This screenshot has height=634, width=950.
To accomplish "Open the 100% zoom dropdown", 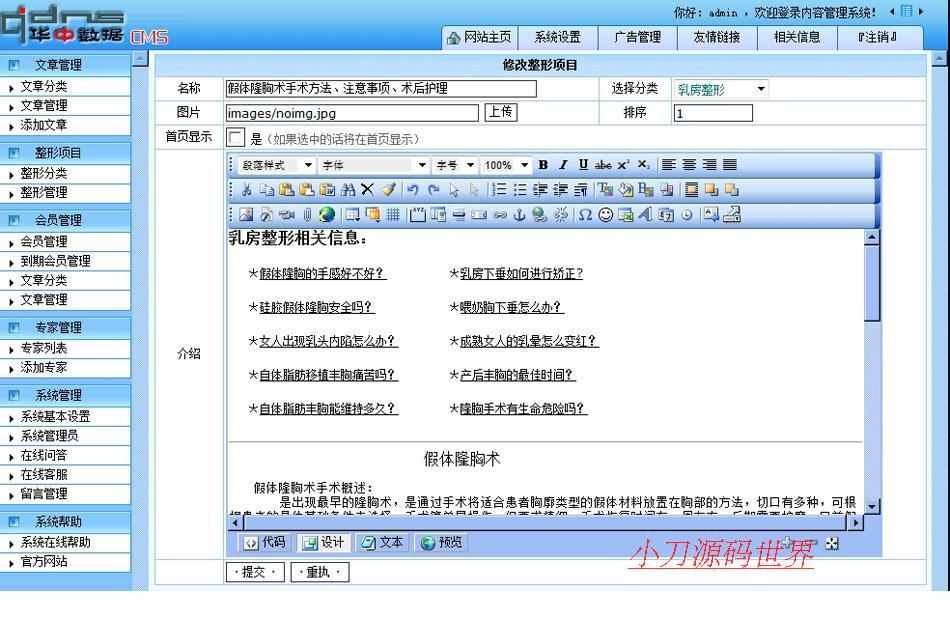I will point(505,165).
